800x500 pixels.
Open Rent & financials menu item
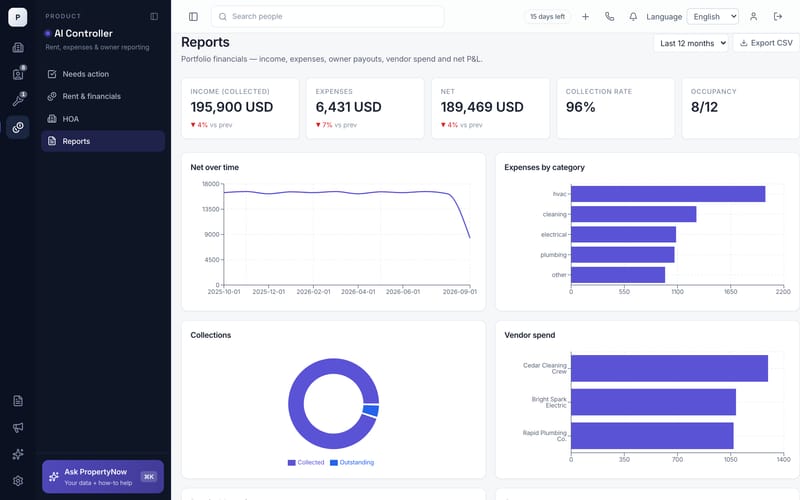click(x=103, y=96)
